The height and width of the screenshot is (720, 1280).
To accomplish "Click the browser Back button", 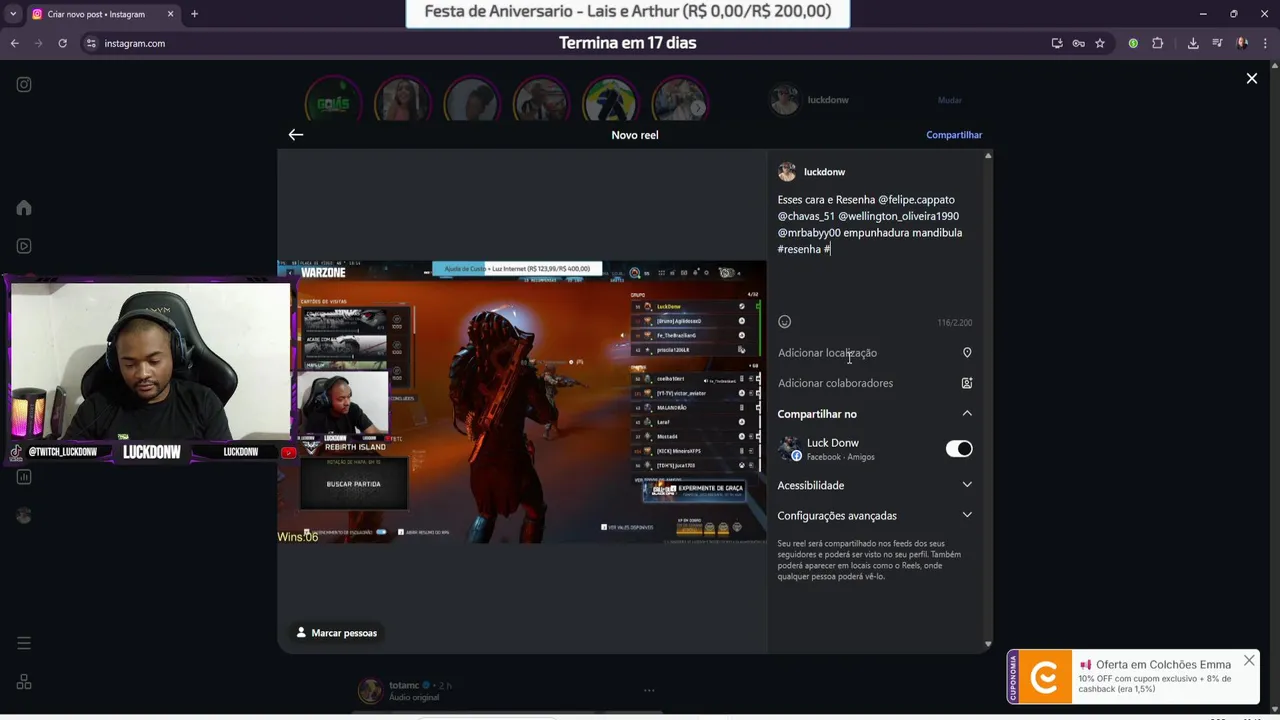I will (14, 43).
